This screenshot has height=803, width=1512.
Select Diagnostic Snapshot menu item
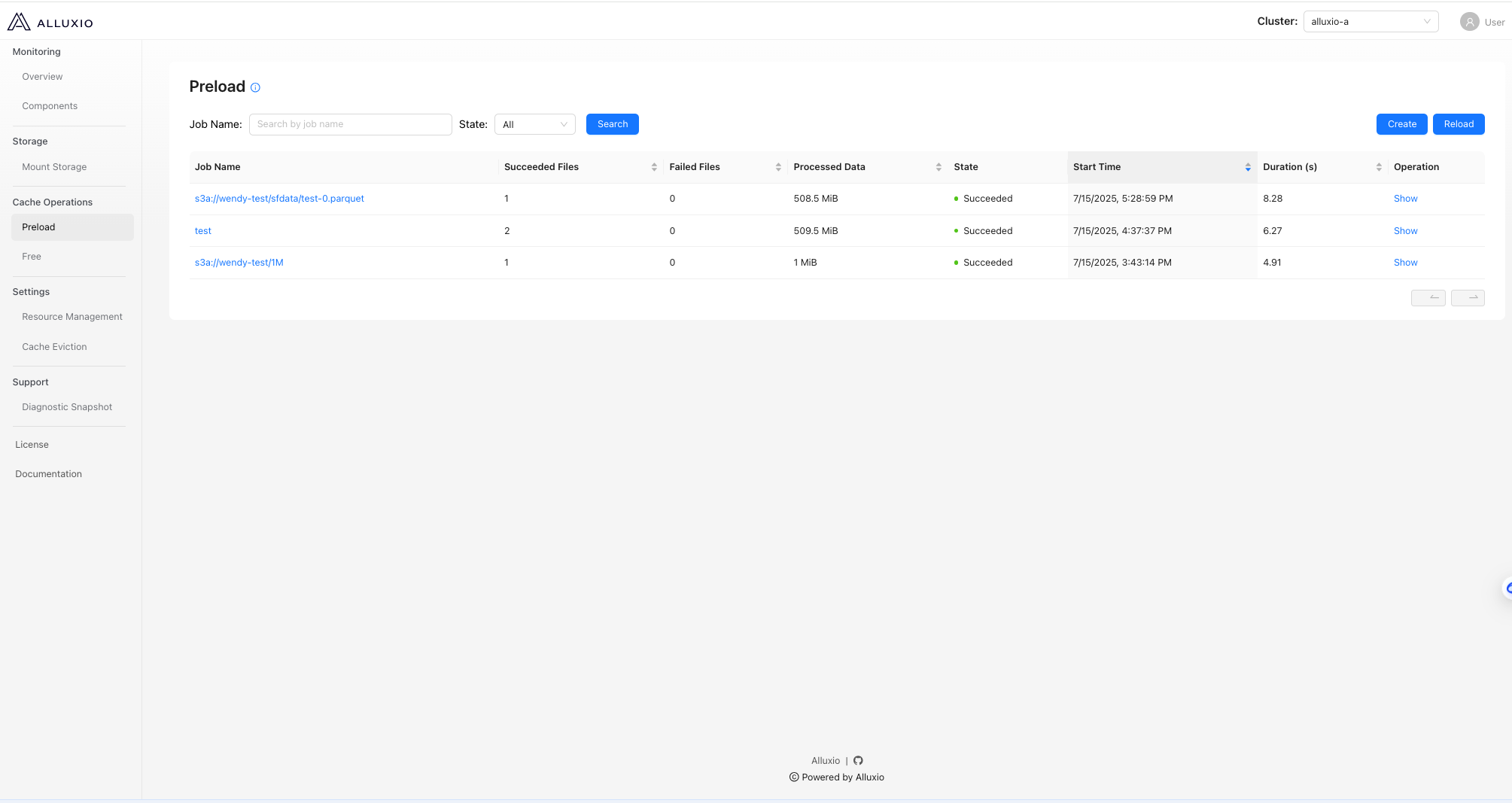(67, 407)
